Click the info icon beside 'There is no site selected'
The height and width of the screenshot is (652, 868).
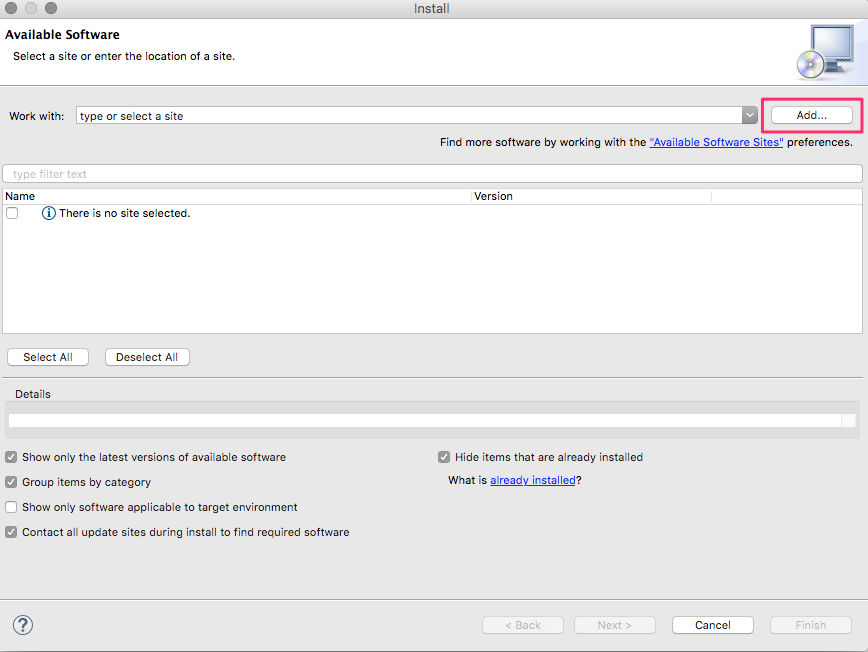(x=48, y=212)
